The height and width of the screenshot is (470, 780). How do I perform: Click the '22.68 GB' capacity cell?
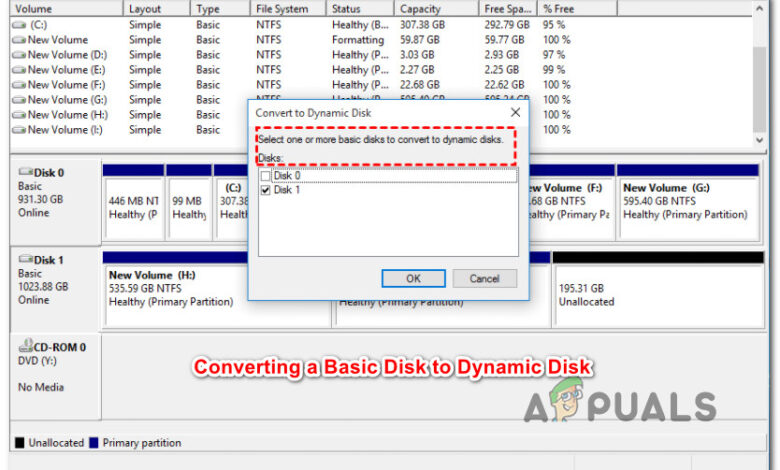420,85
